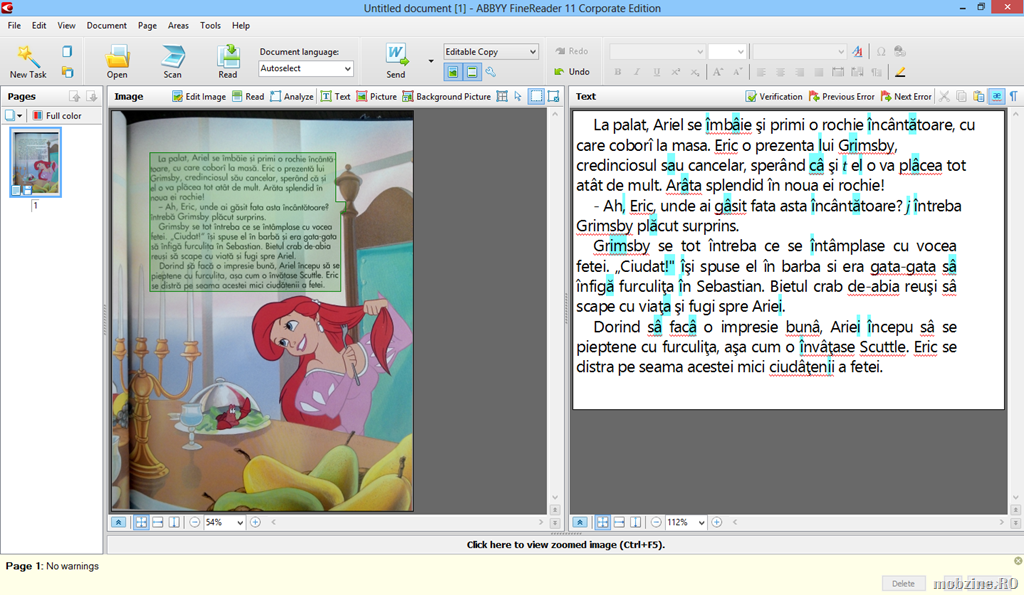This screenshot has width=1024, height=595.
Task: Open the Document menu
Action: coord(106,25)
